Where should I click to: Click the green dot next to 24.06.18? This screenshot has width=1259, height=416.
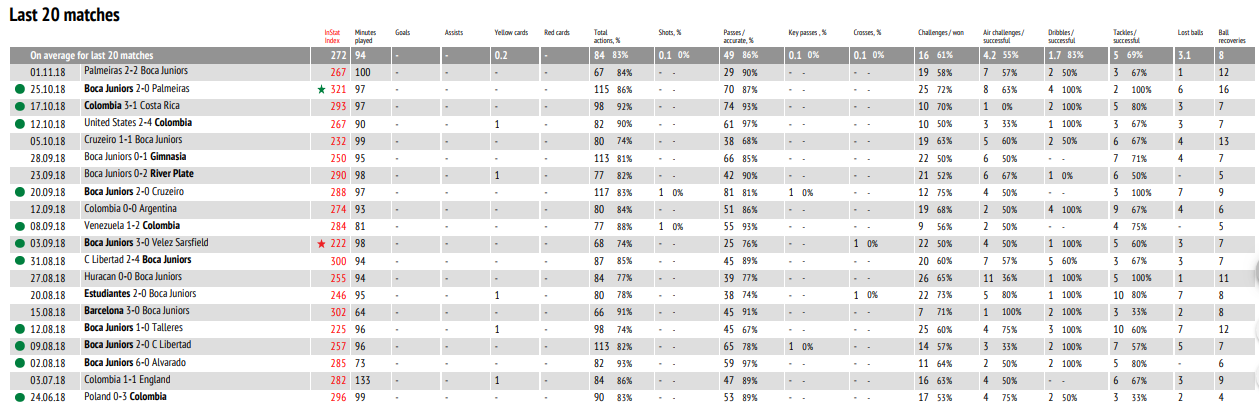[19, 396]
